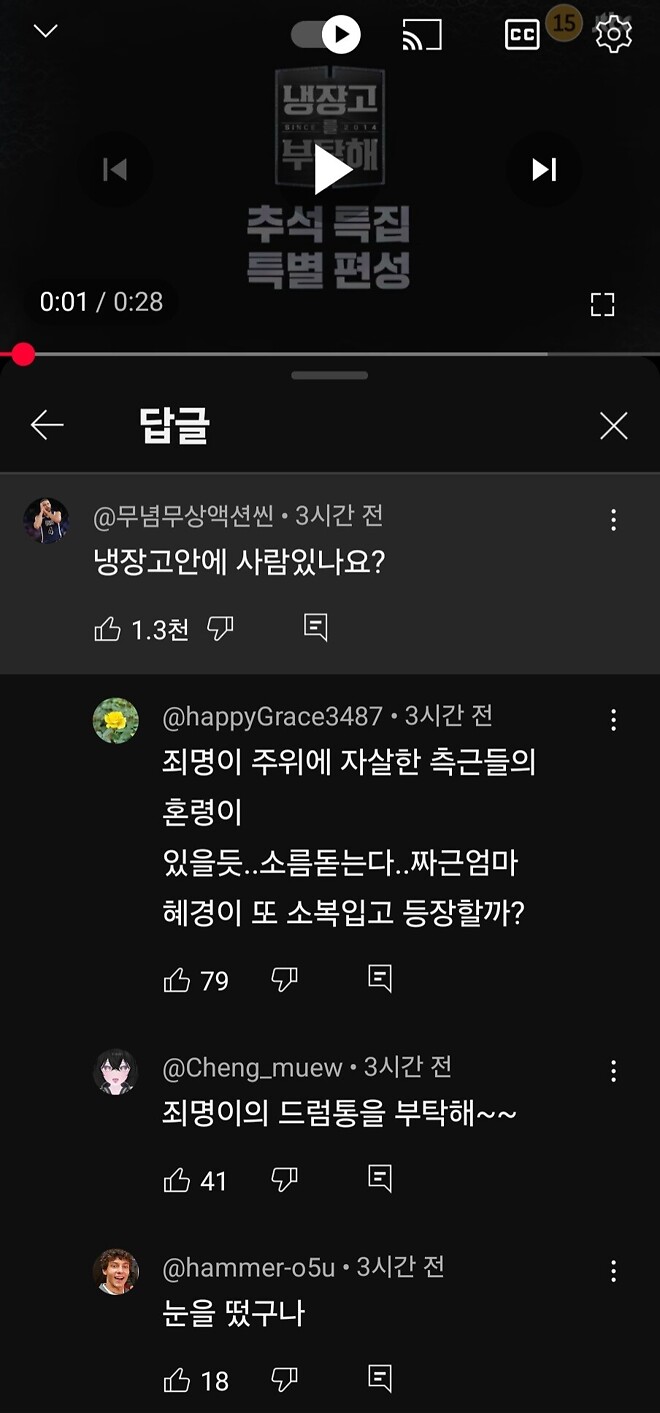Screen dimensions: 660x1413
Task: Enter fullscreen mode icon
Action: [x=602, y=303]
